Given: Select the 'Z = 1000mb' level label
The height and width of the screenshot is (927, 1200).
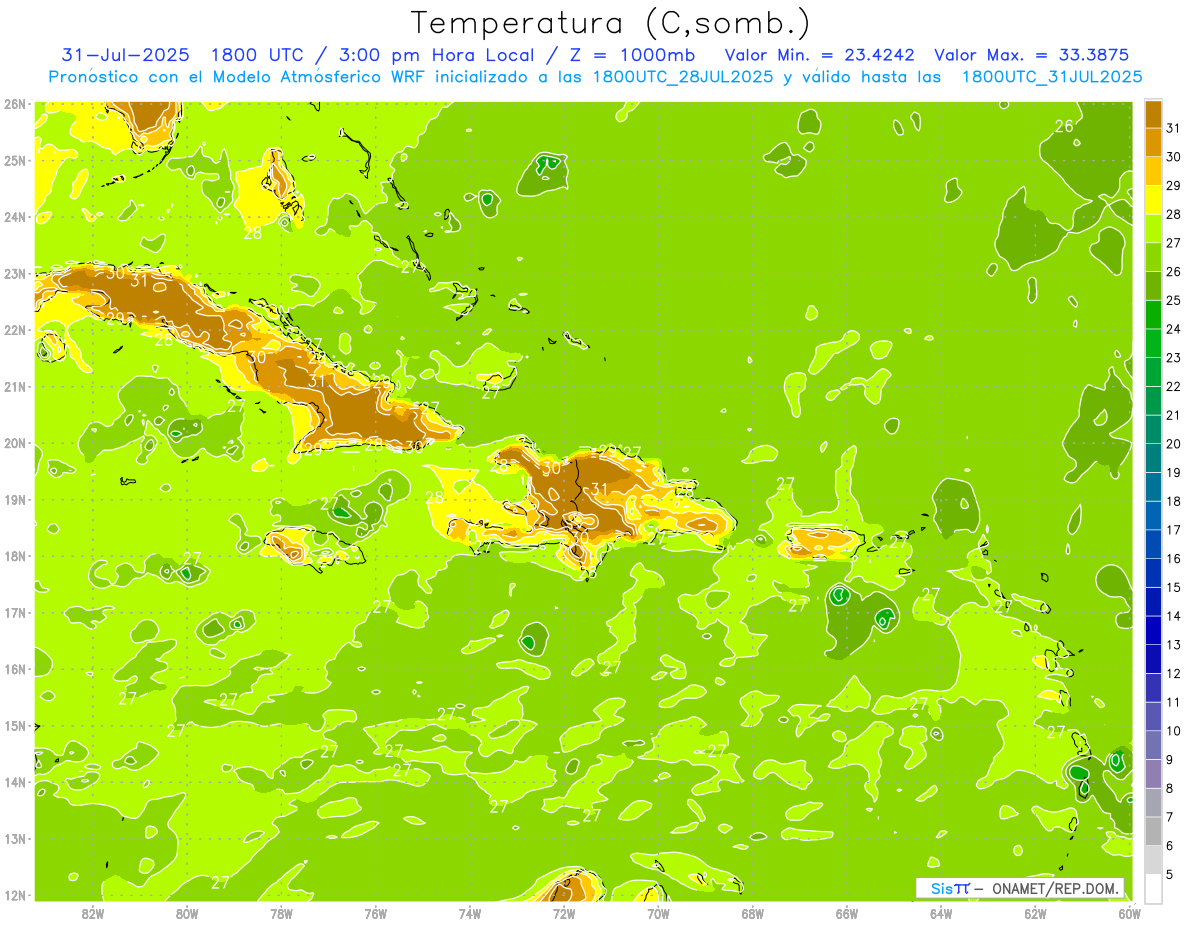Looking at the screenshot, I should tap(634, 54).
